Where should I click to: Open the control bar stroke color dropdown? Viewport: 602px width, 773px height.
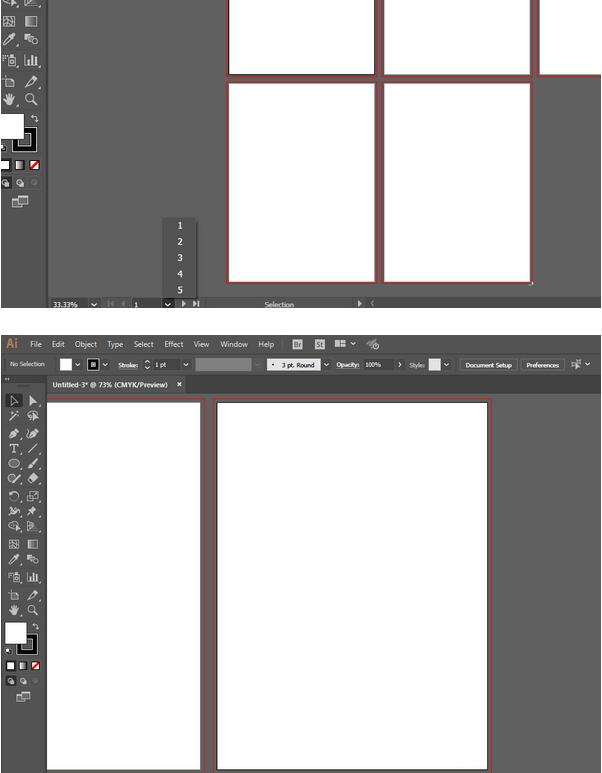[105, 365]
